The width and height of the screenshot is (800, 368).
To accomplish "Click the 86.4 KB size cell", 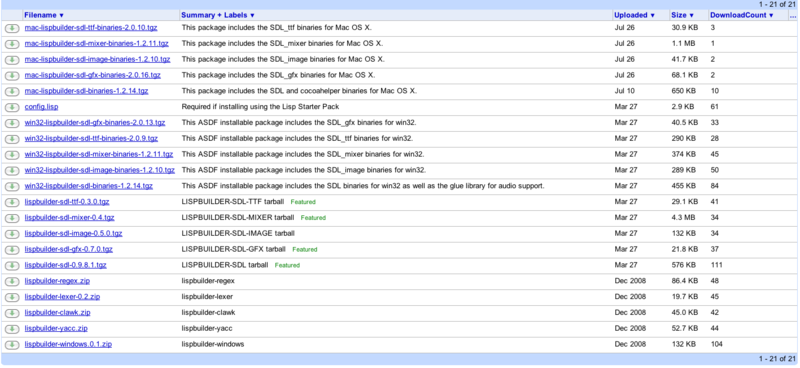I will pyautogui.click(x=685, y=281).
